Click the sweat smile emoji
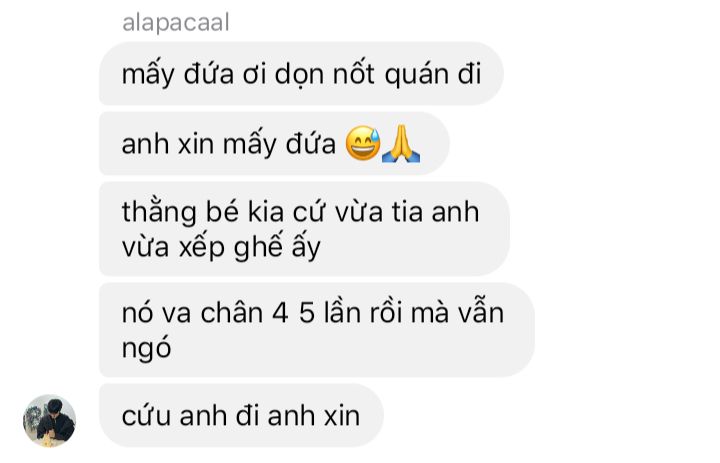The width and height of the screenshot is (720, 463). pyautogui.click(x=363, y=143)
